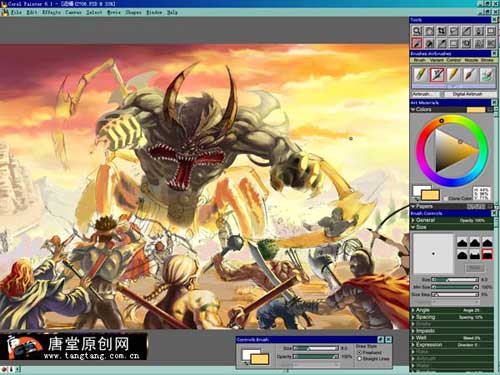This screenshot has height=375, width=500.
Task: Select the red-outlined brush tip profile
Action: coord(487,255)
